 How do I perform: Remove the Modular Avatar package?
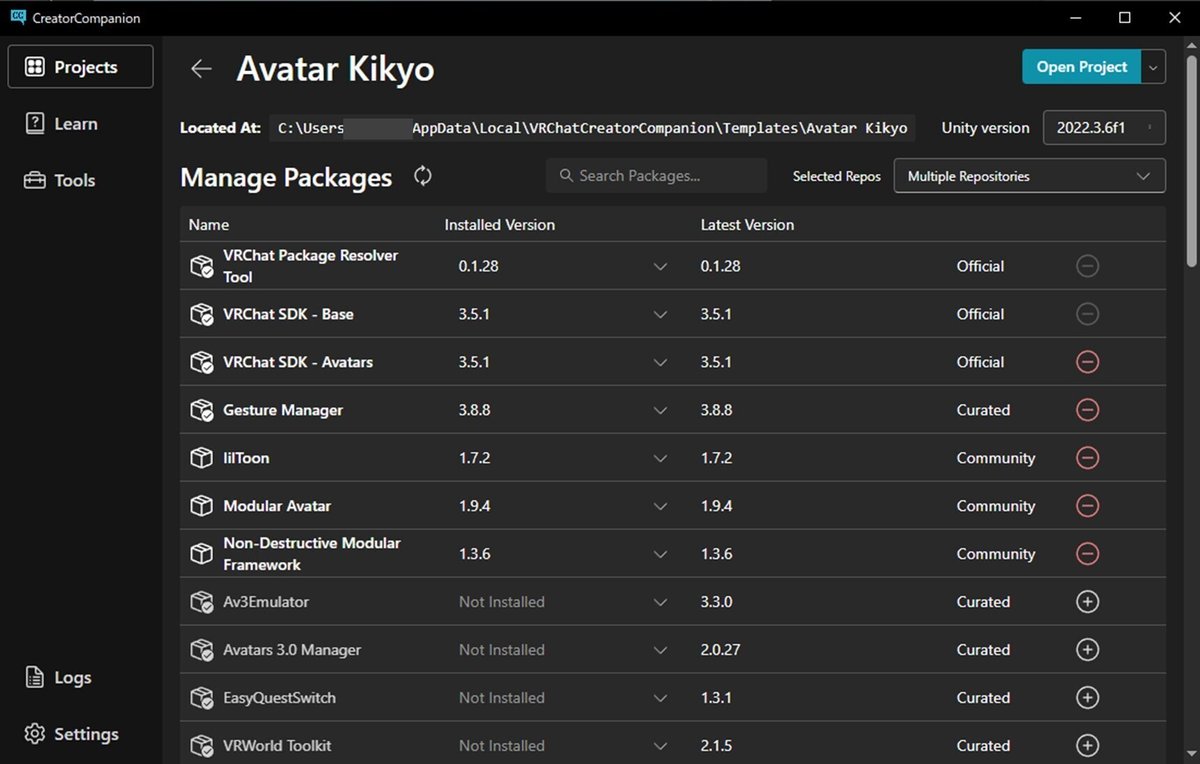click(1087, 506)
